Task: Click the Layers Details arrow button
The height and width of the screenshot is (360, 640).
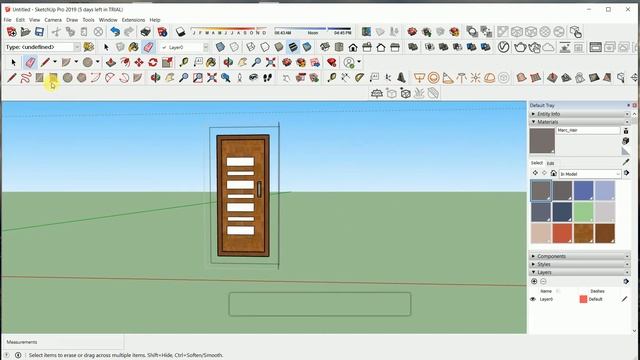Action: [x=626, y=281]
